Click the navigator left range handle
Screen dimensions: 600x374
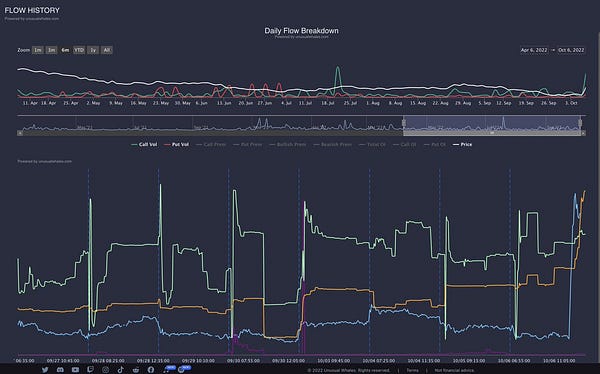tap(403, 122)
